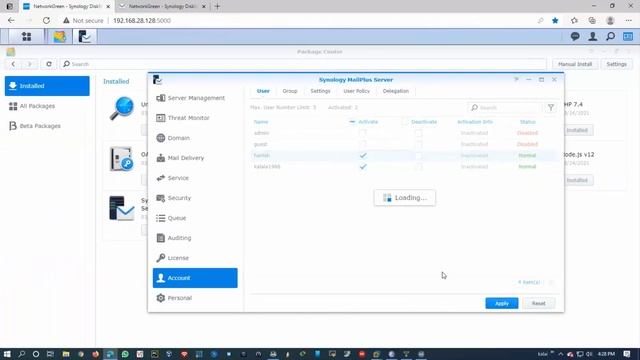
Task: Open Threat Monitor in MailPlus sidebar
Action: pyautogui.click(x=195, y=118)
